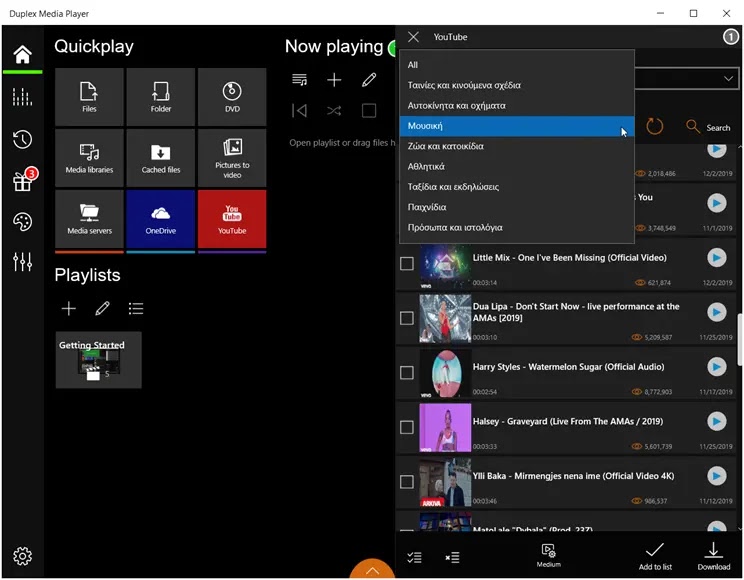This screenshot has width=744, height=580.
Task: Toggle shuffle playback
Action: point(334,111)
